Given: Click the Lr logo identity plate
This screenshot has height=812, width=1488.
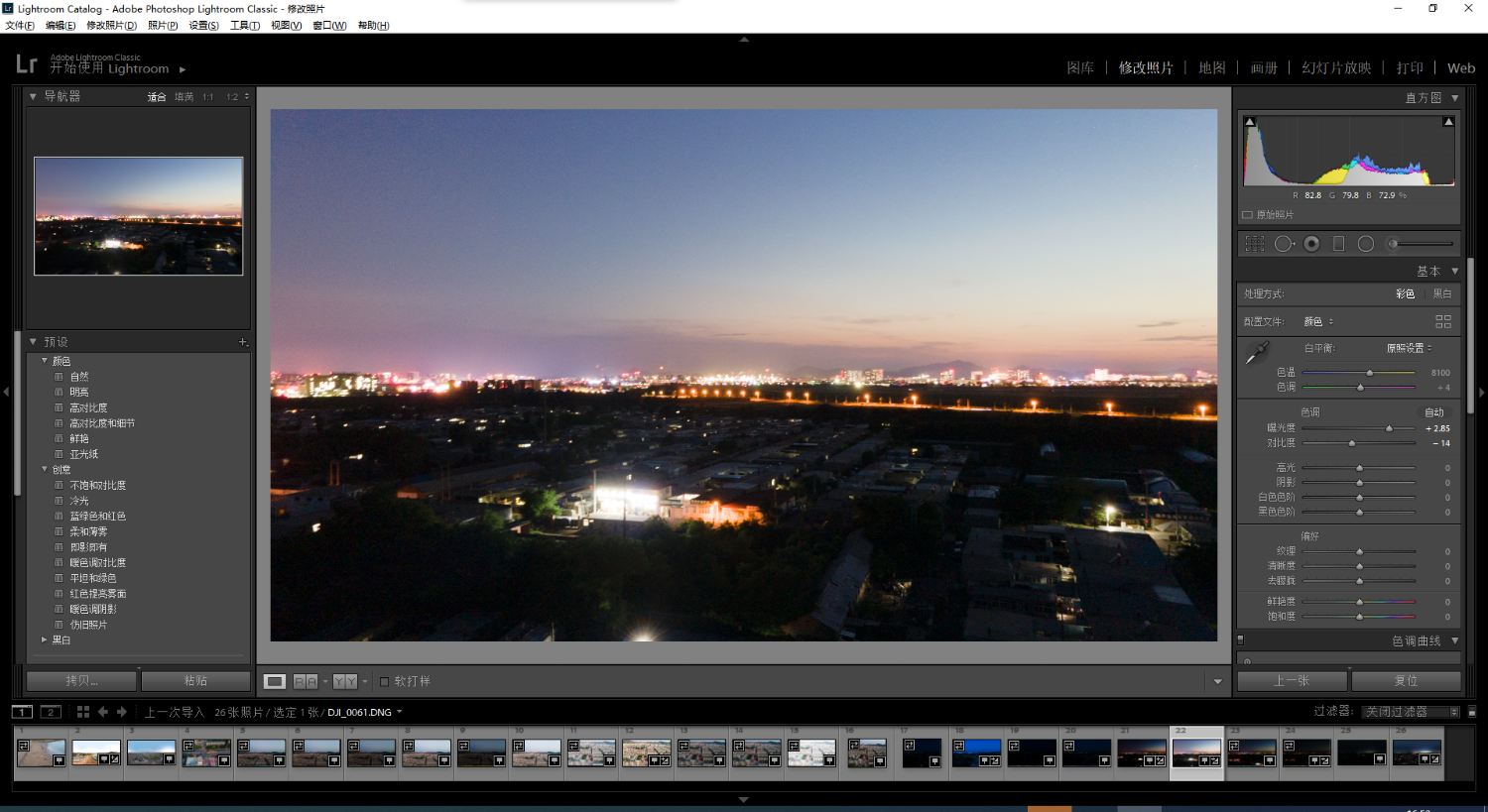Looking at the screenshot, I should click(27, 64).
